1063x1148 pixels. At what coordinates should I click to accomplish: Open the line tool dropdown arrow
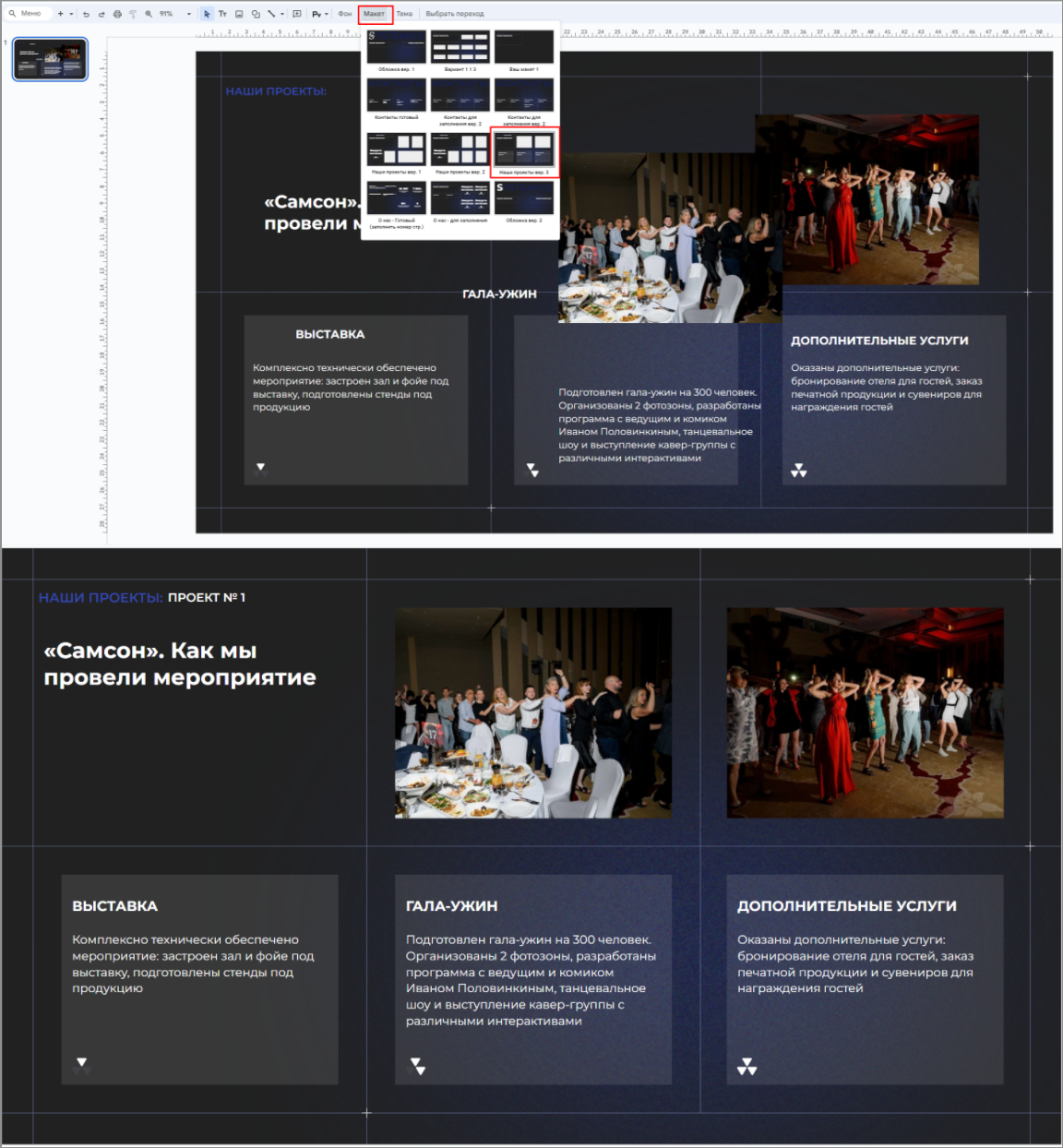pos(281,13)
